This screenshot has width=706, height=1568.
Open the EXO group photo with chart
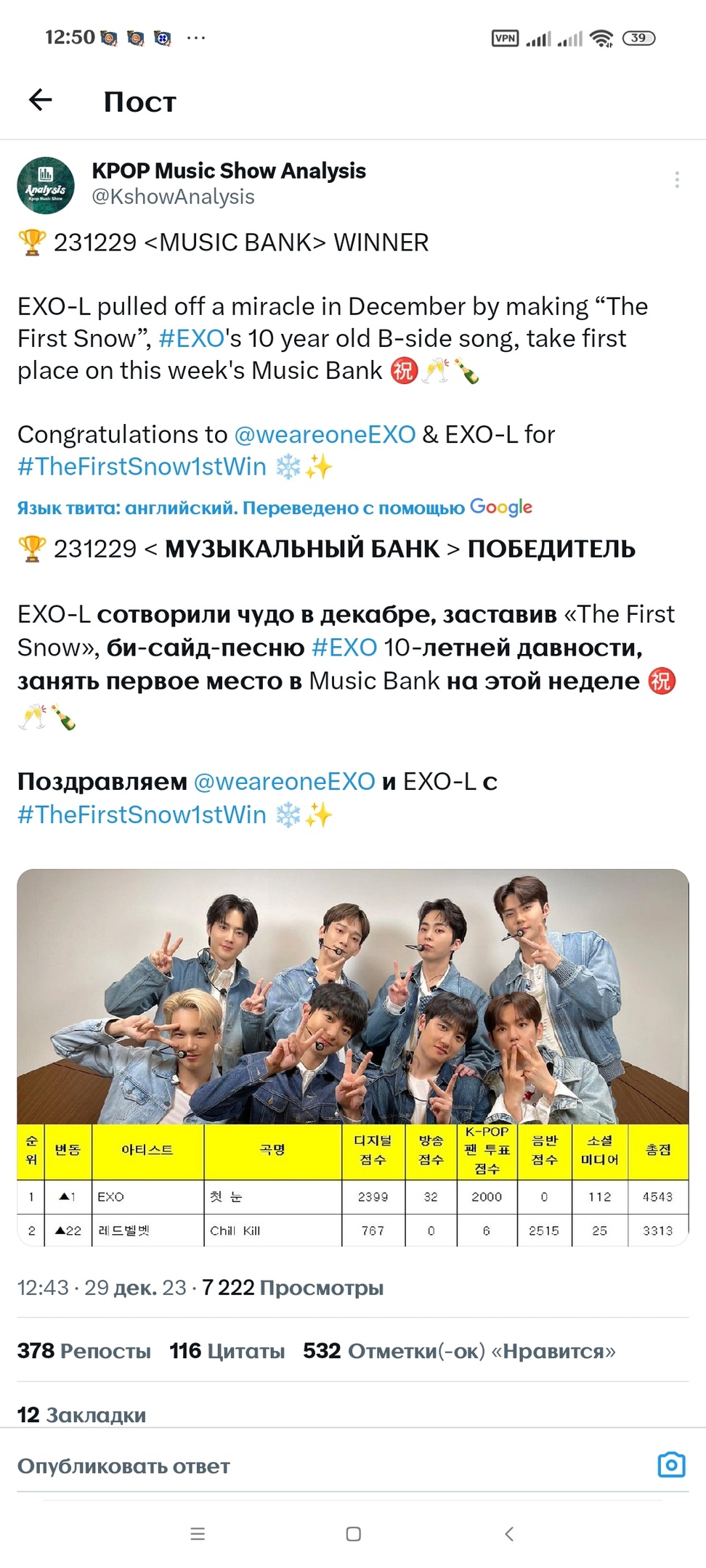click(353, 1058)
